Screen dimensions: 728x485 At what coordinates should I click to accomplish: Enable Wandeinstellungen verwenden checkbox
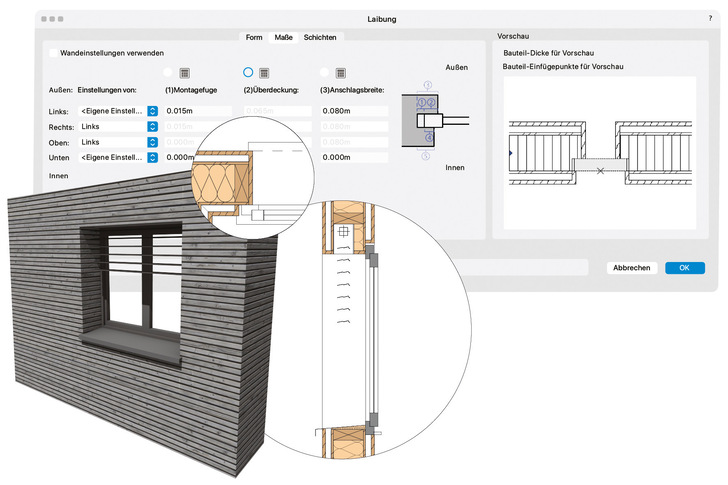tap(54, 52)
